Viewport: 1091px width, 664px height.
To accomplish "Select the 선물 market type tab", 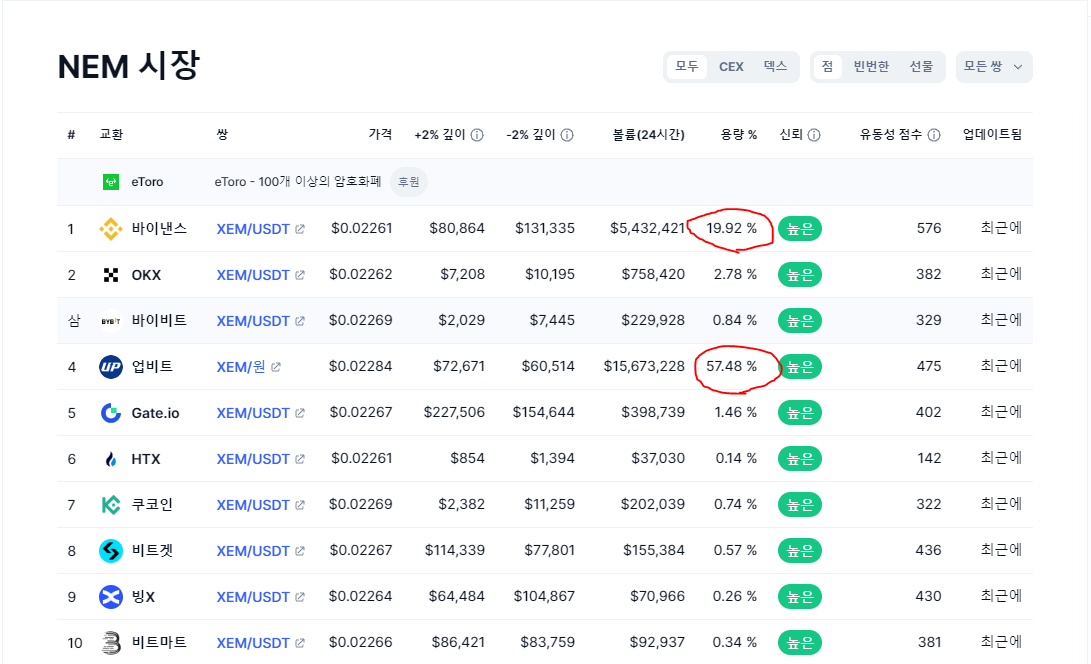I will [921, 67].
